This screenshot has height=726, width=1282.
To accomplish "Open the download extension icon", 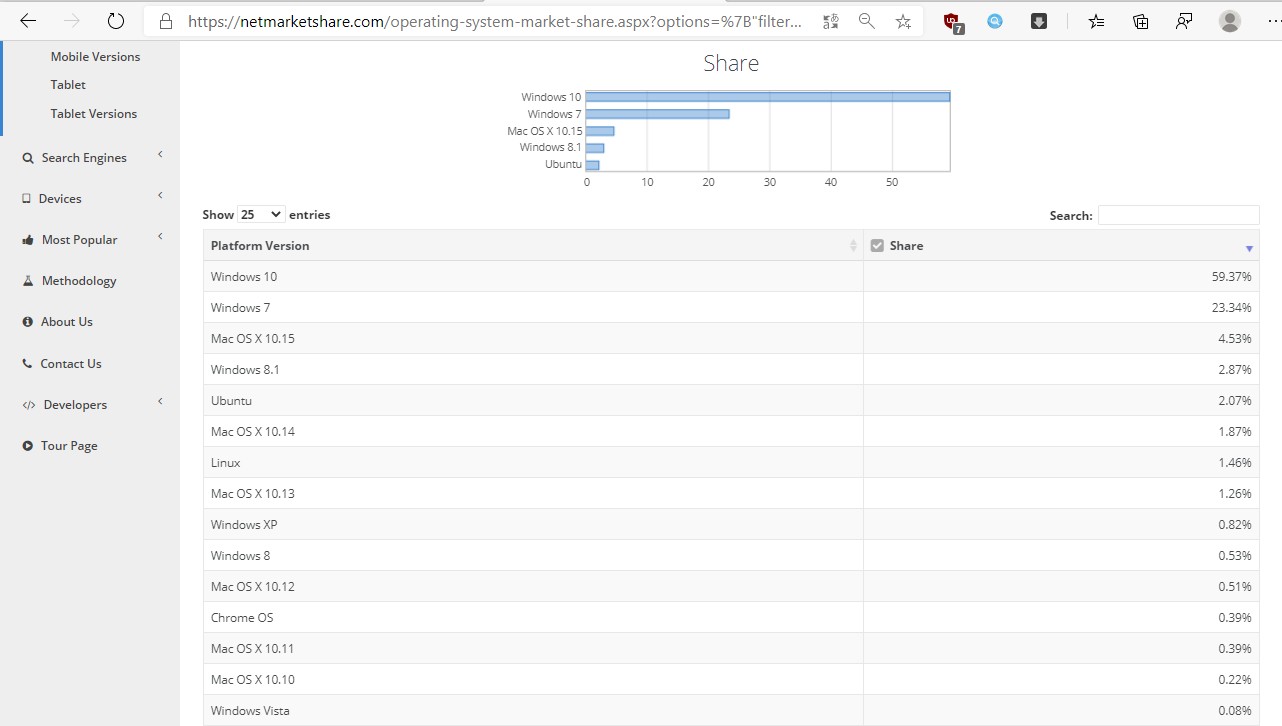I will click(1039, 21).
